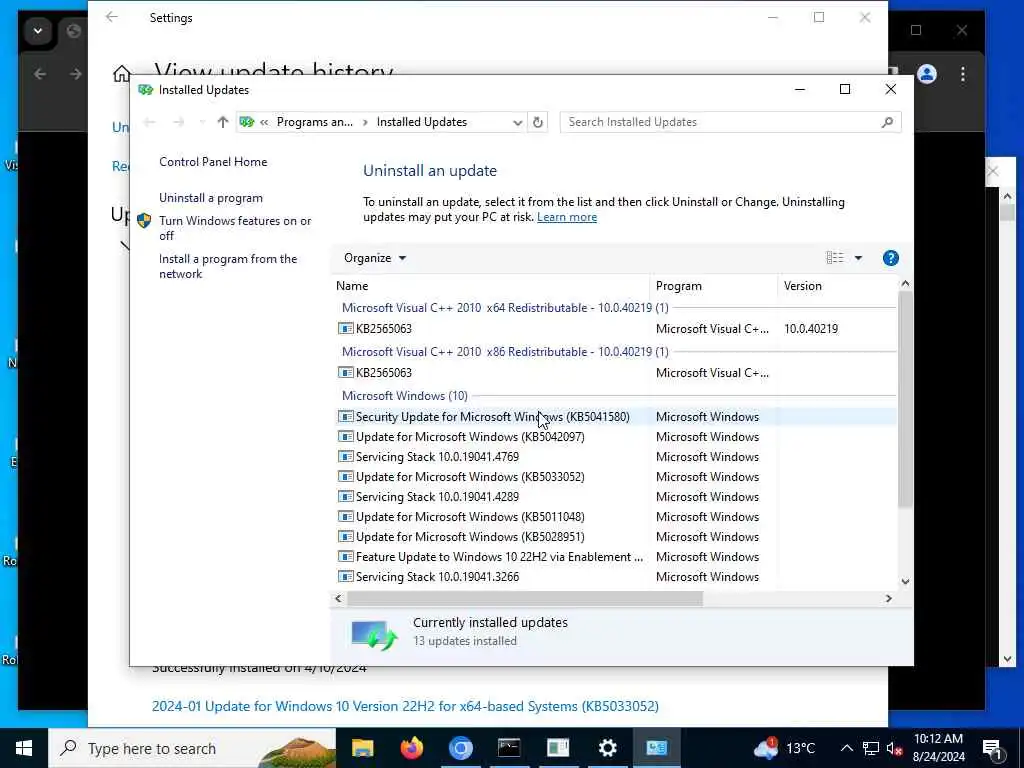Collapse Visual C++ 2010 x86 group
Viewport: 1024px width, 768px height.
[x=505, y=351]
